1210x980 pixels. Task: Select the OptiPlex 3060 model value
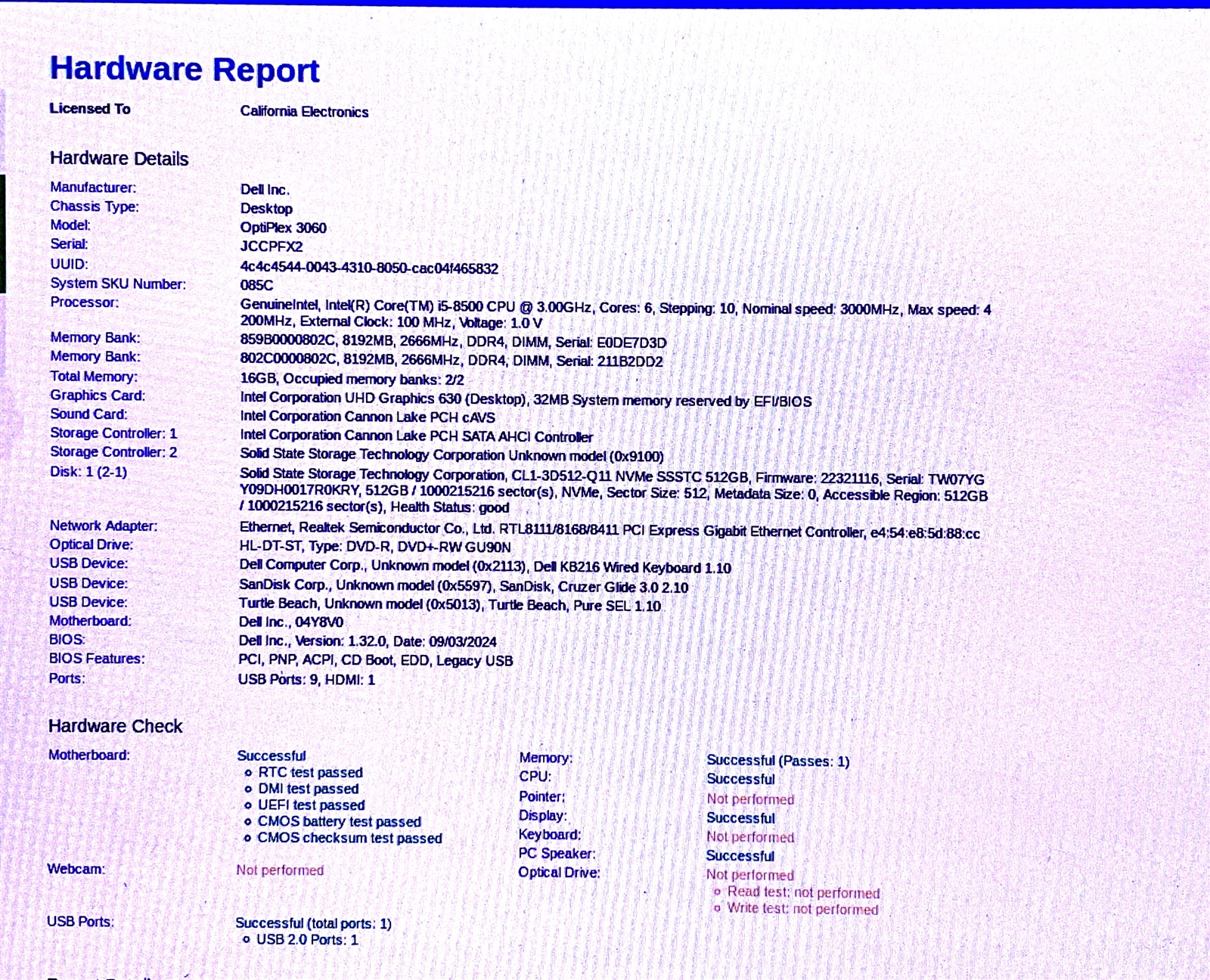(283, 228)
